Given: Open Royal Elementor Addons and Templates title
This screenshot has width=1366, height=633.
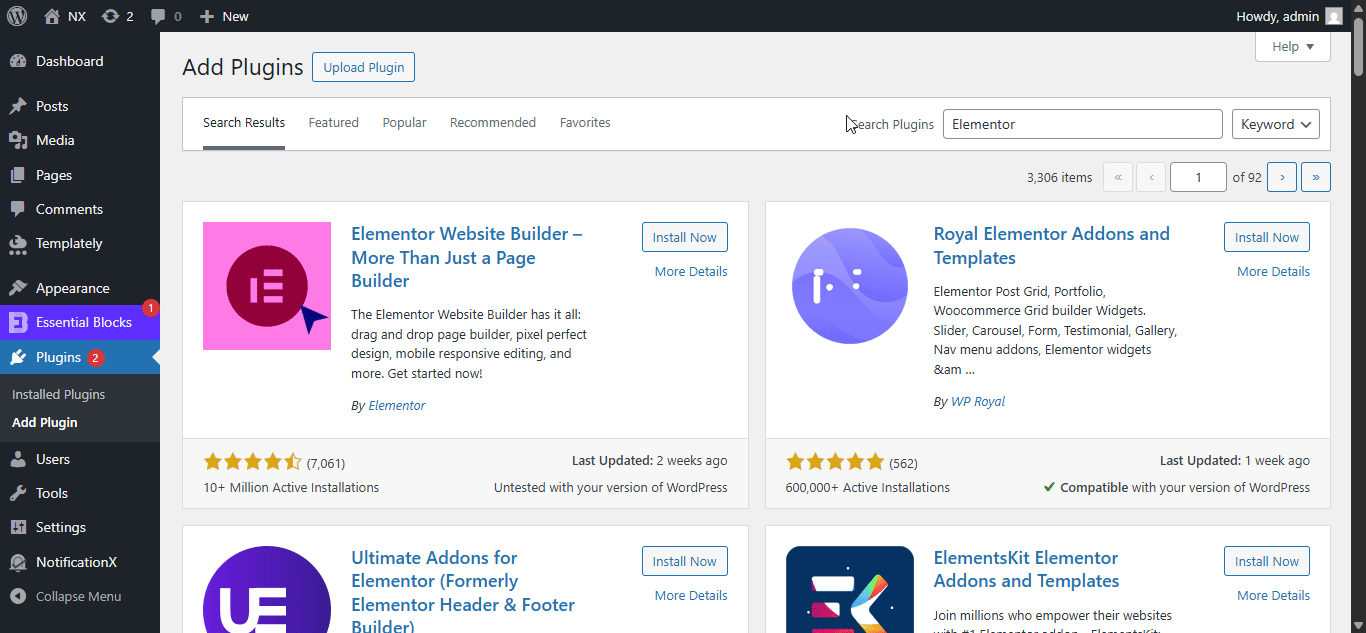Looking at the screenshot, I should 1051,246.
